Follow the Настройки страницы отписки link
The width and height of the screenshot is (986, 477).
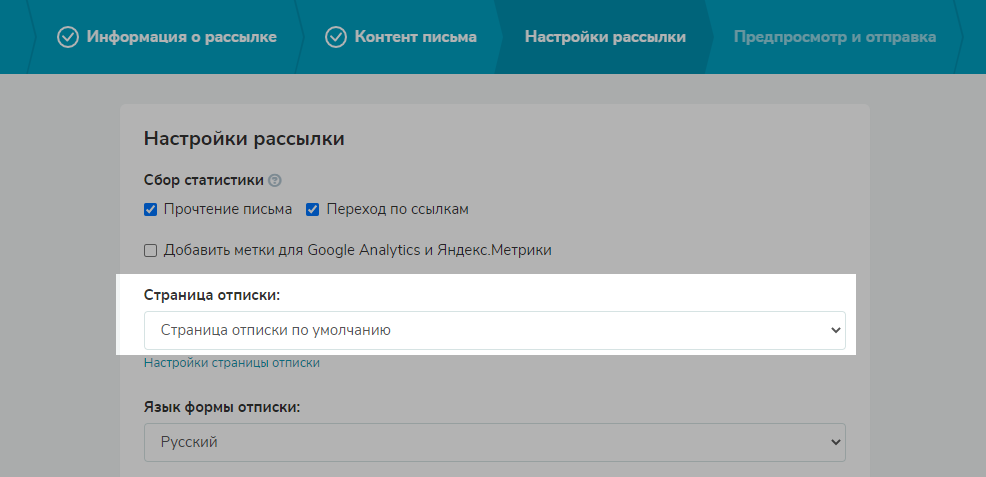[232, 363]
